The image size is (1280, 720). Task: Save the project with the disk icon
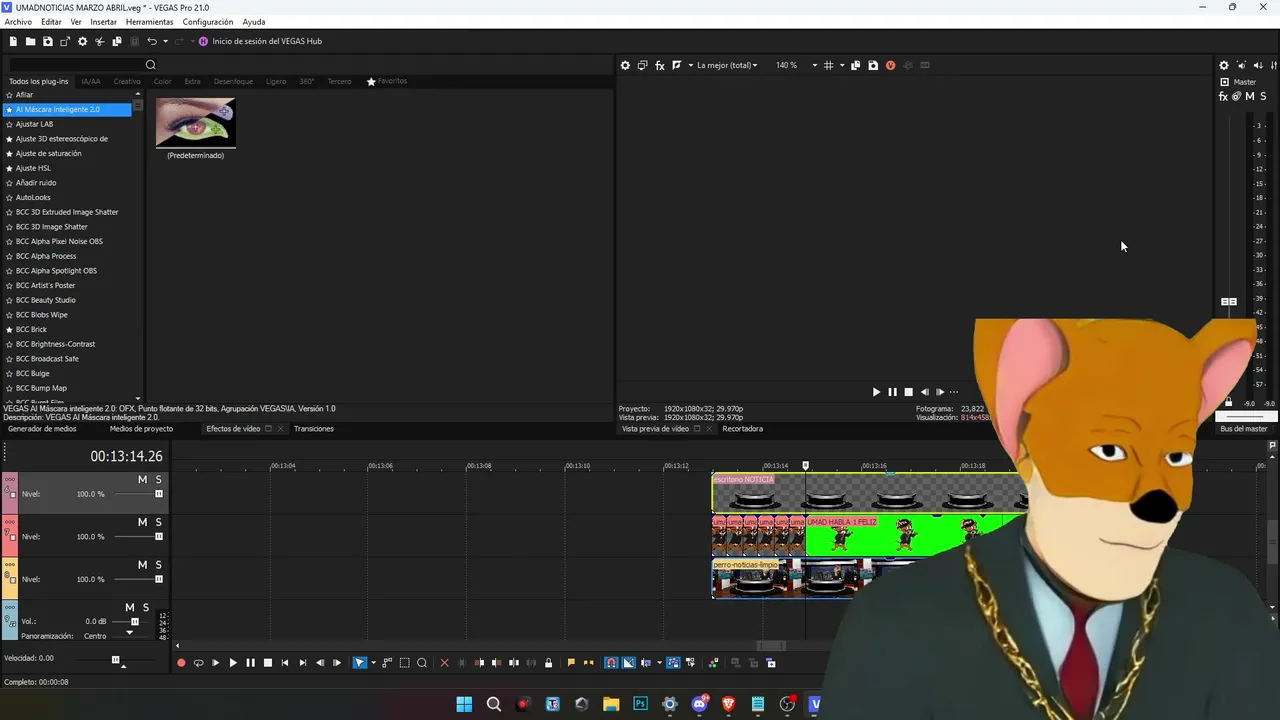(47, 41)
